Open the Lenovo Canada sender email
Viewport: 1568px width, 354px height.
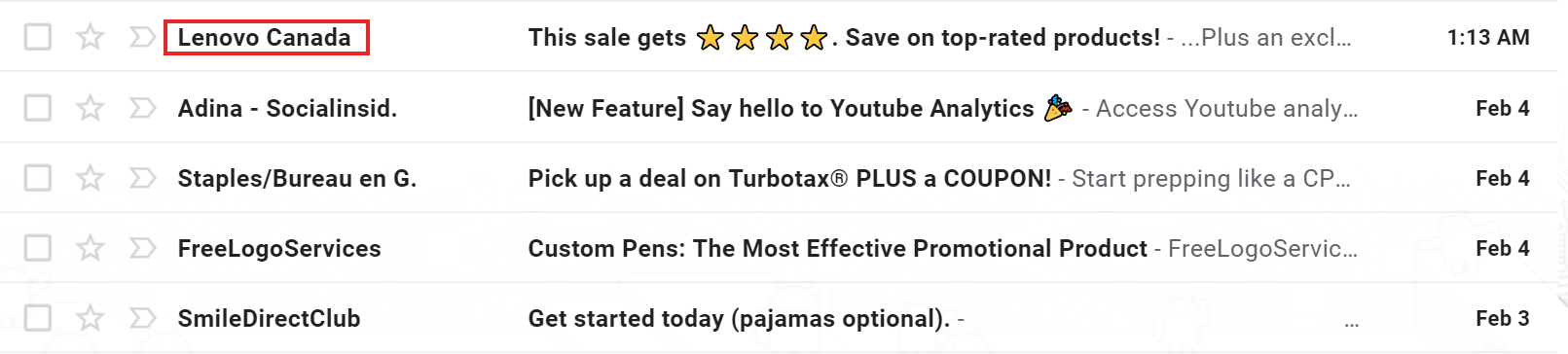click(264, 38)
